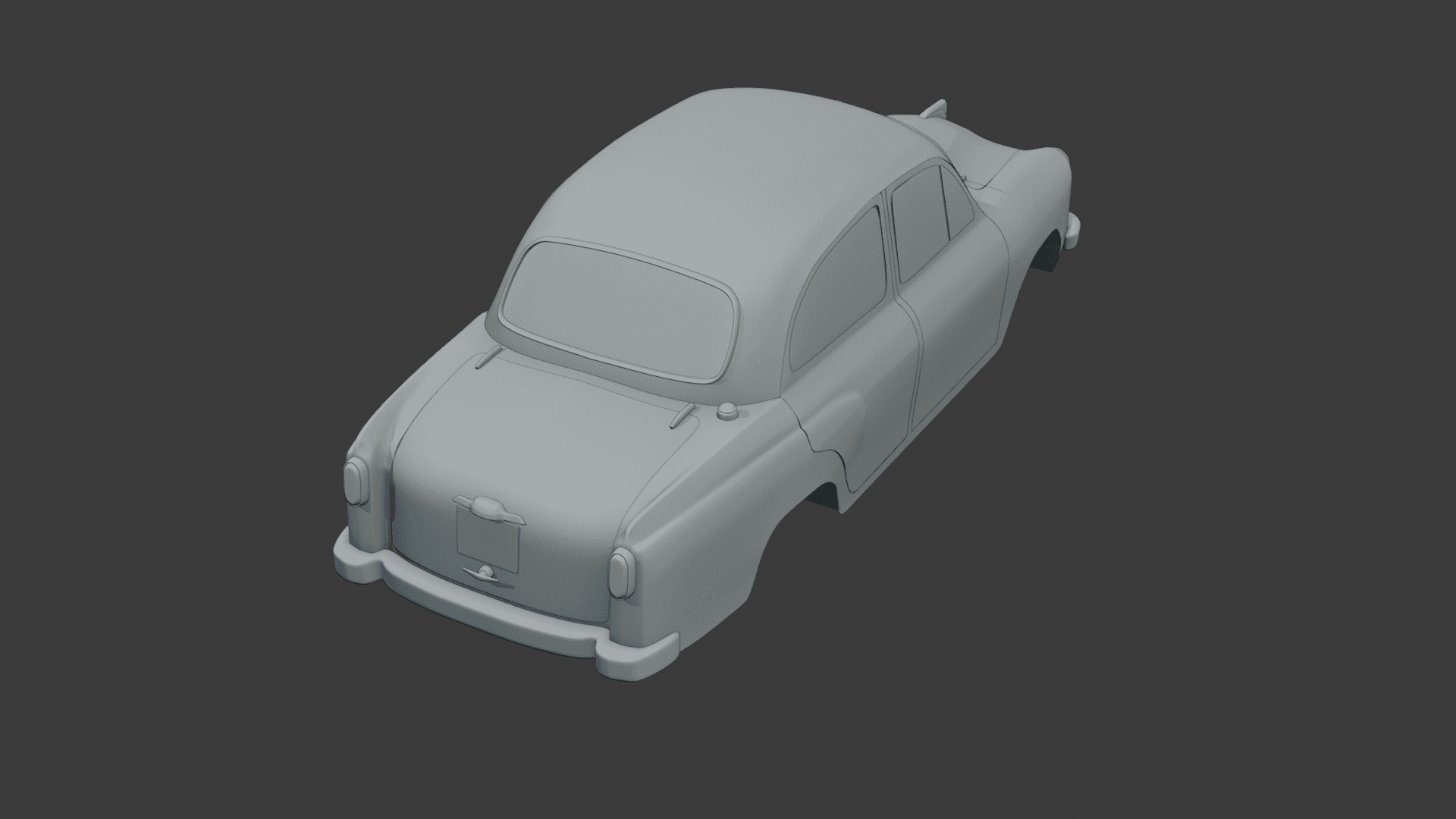Click the car's rear windshield glass
This screenshot has height=819, width=1456.
[618, 311]
